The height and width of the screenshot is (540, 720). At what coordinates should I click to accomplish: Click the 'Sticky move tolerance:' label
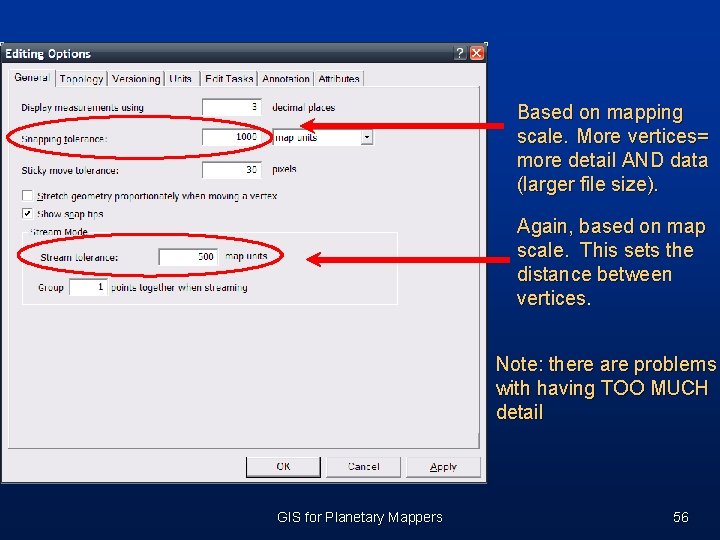[70, 170]
